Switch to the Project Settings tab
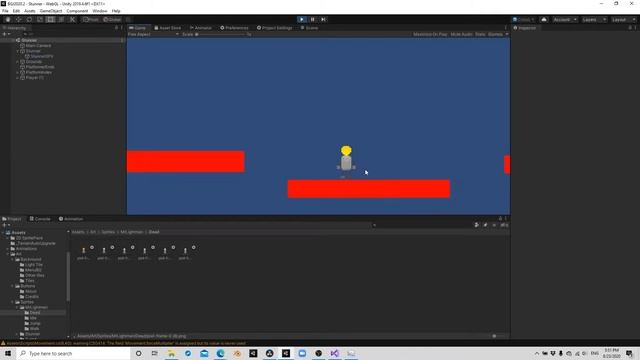 (x=274, y=28)
